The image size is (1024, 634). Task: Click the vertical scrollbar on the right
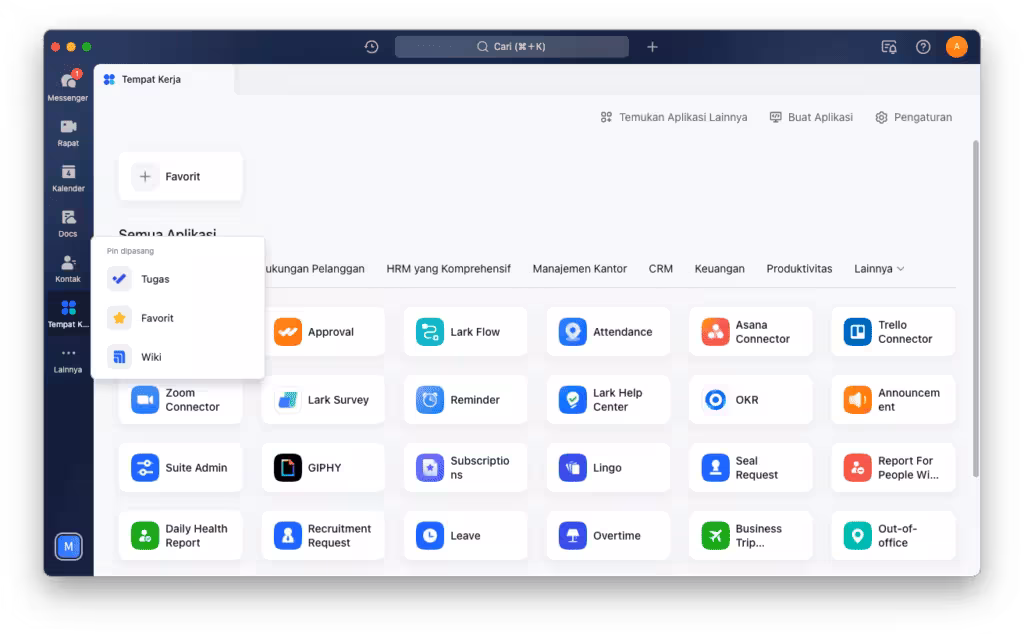(x=976, y=309)
